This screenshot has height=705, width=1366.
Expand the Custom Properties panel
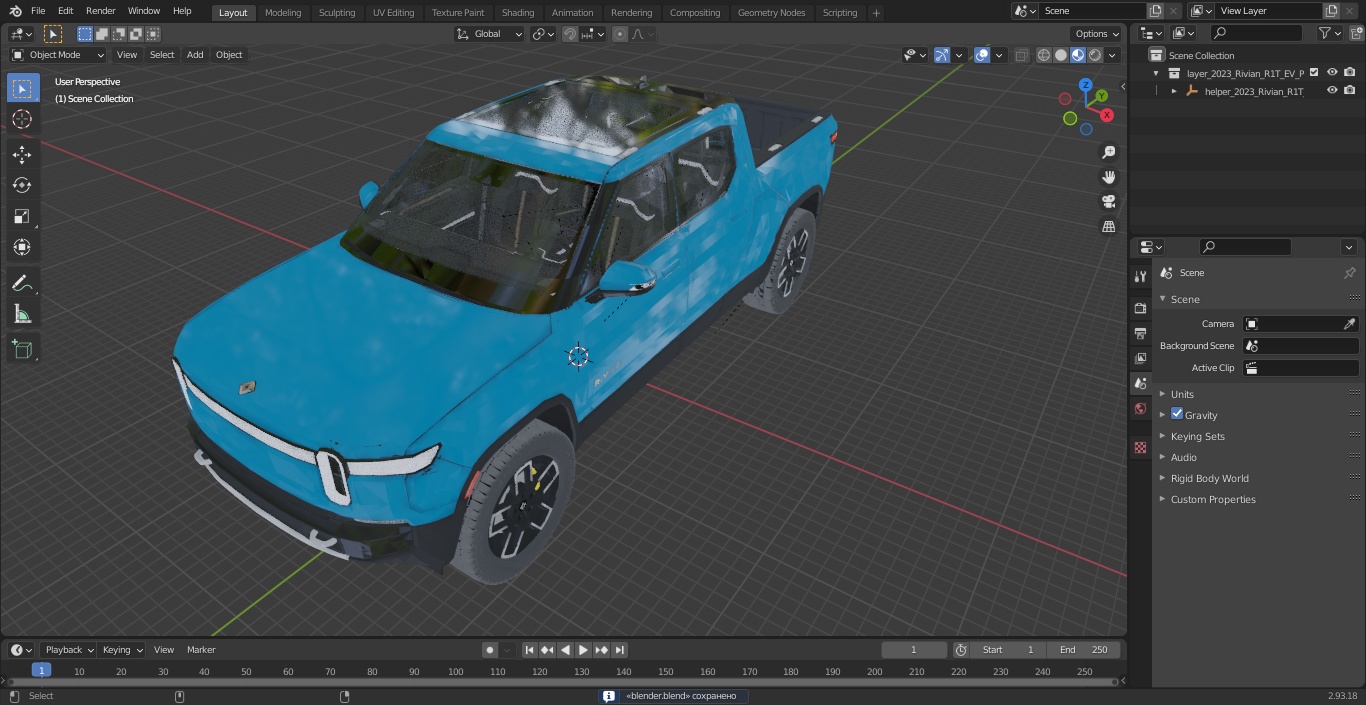[x=1213, y=499]
